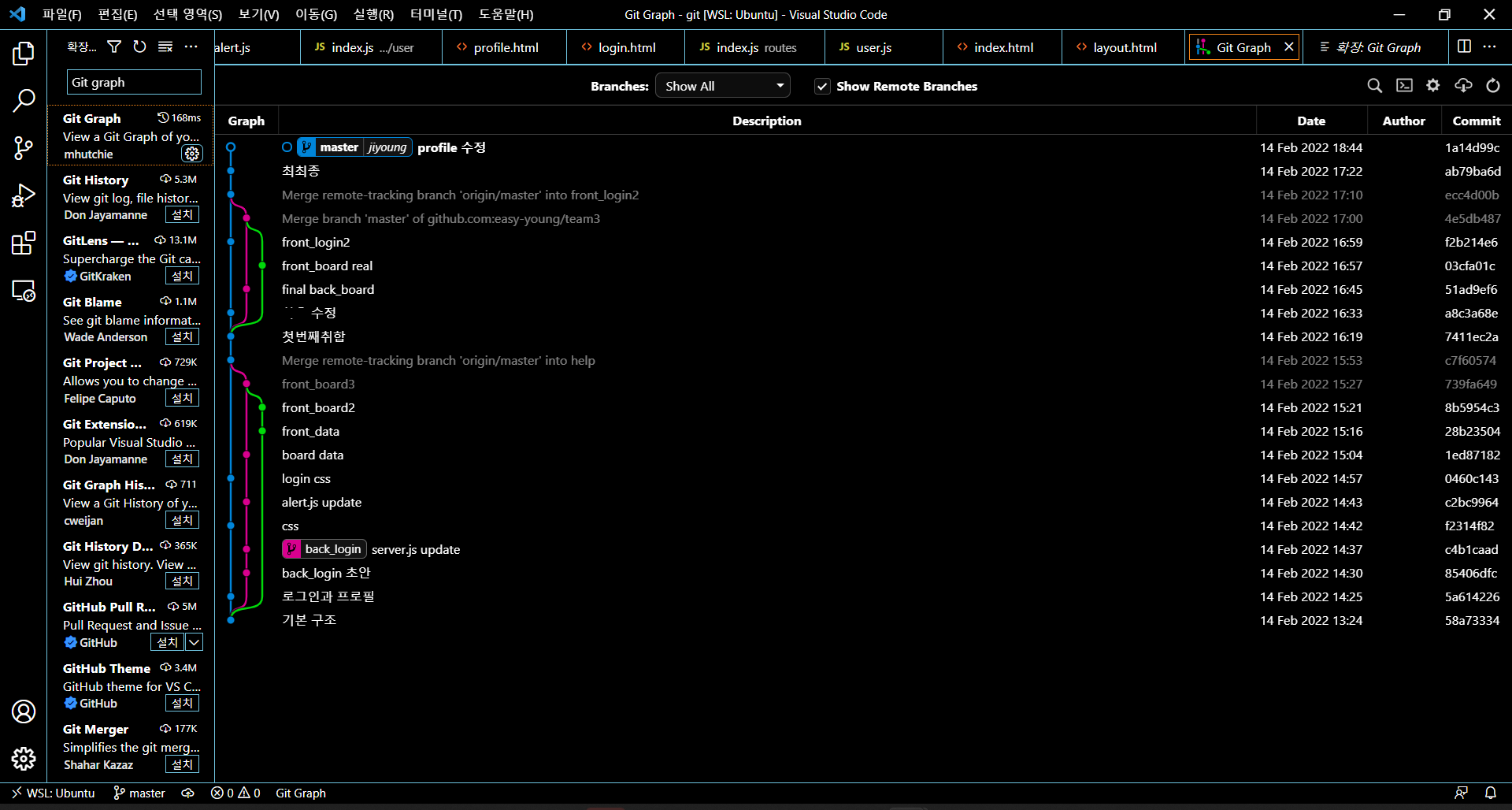1512x810 pixels.
Task: Open the 도움말(H) menu
Action: 506,14
